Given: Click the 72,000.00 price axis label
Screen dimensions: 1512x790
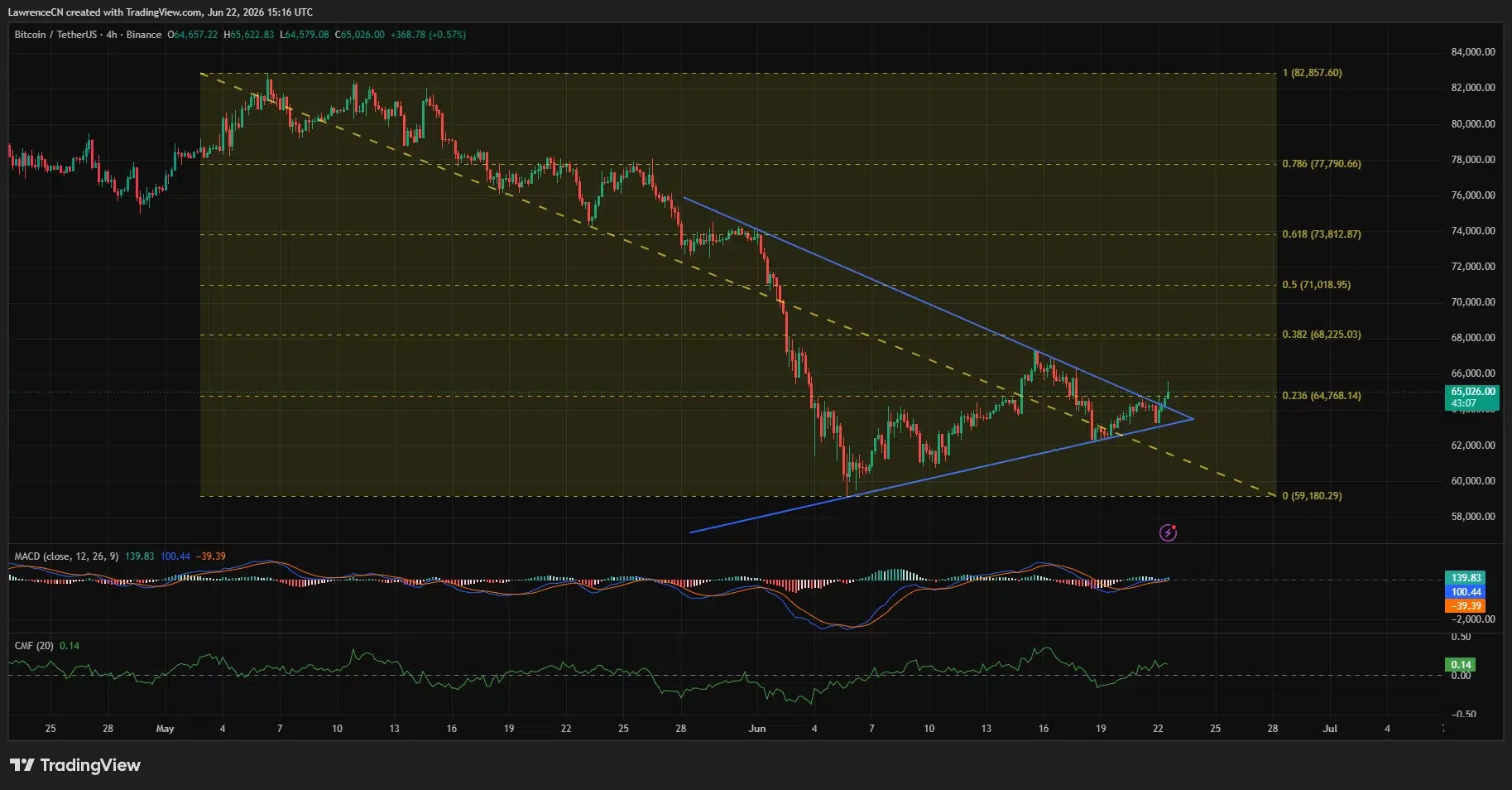Looking at the screenshot, I should [x=1473, y=267].
